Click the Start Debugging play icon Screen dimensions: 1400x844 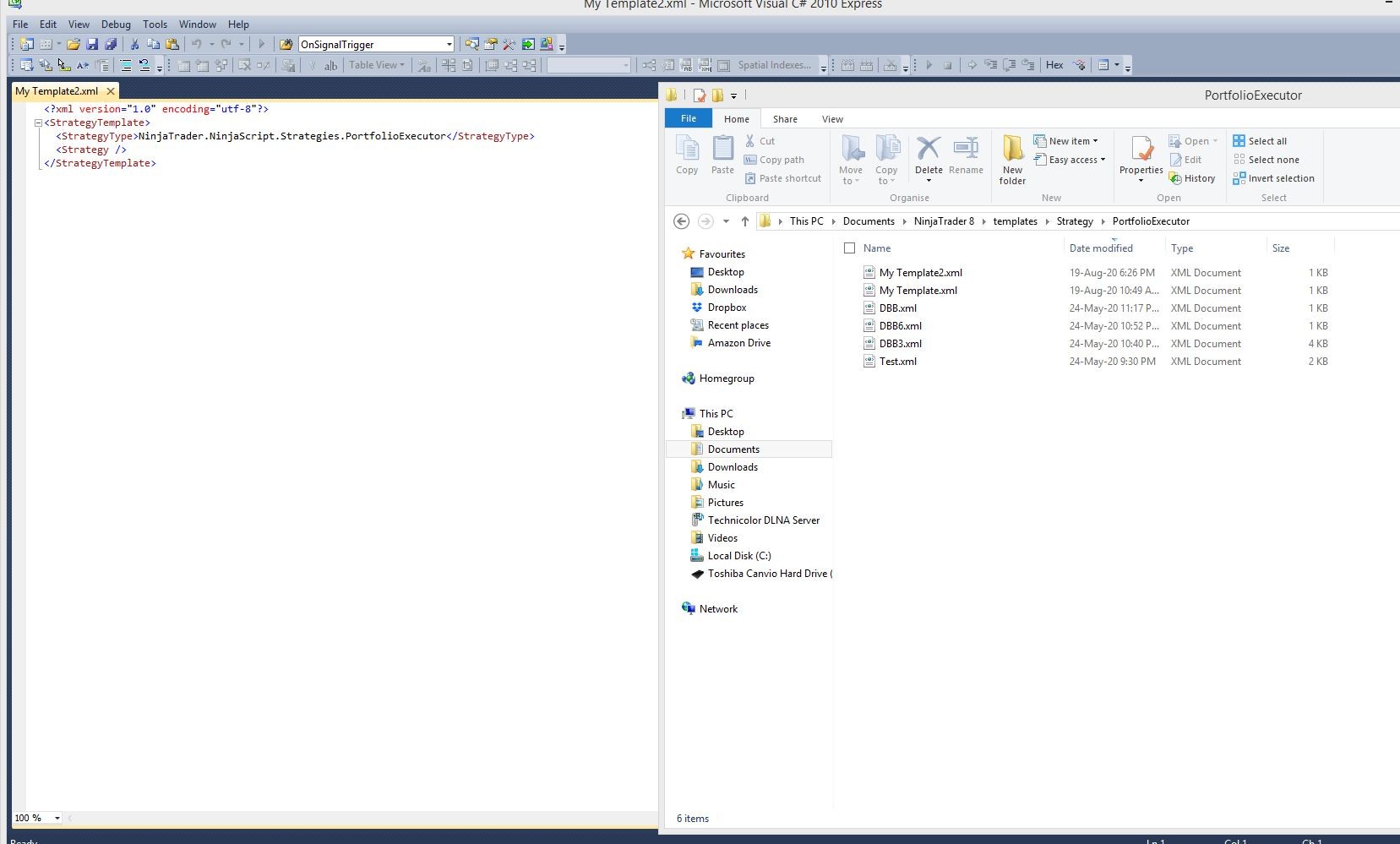point(261,44)
